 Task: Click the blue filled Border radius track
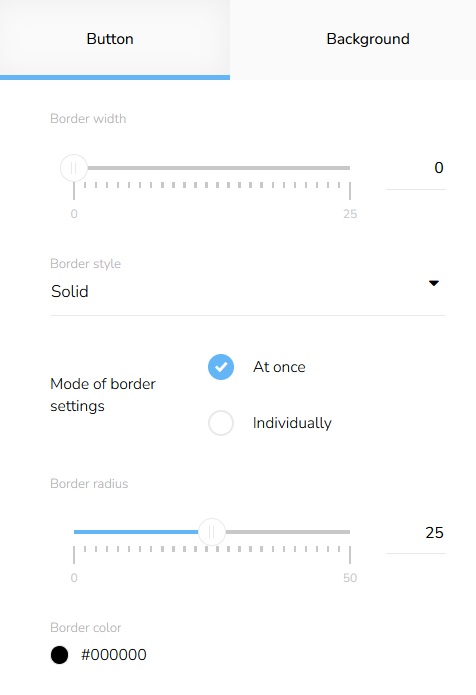coord(136,532)
